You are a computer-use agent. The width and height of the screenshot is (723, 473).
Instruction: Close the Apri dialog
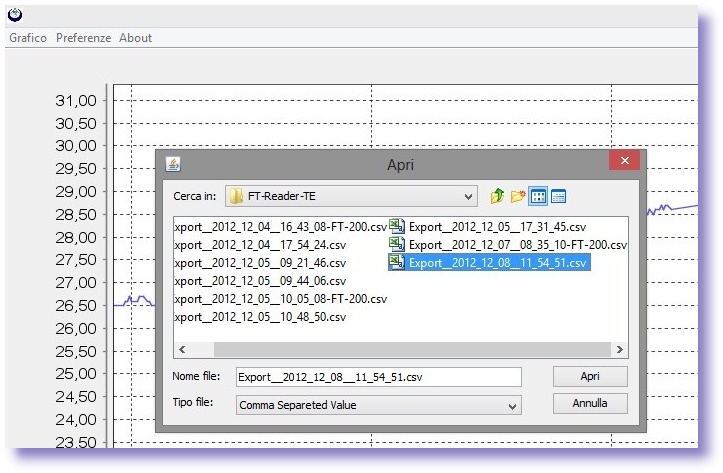625,163
